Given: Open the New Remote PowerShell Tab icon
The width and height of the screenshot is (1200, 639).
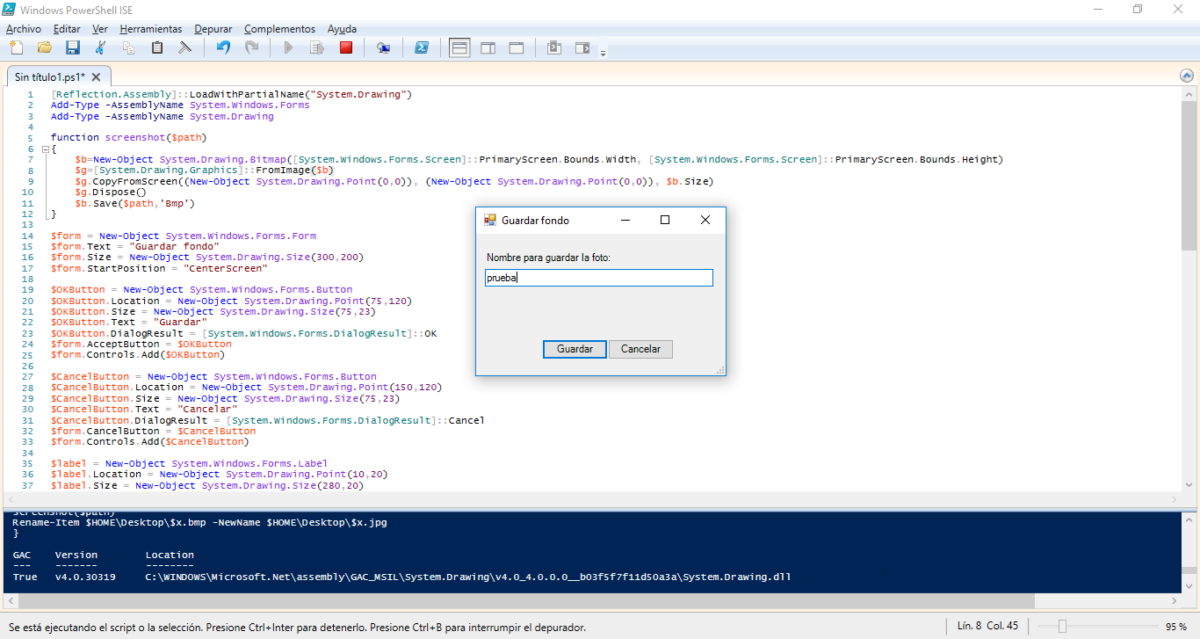Looking at the screenshot, I should [383, 47].
